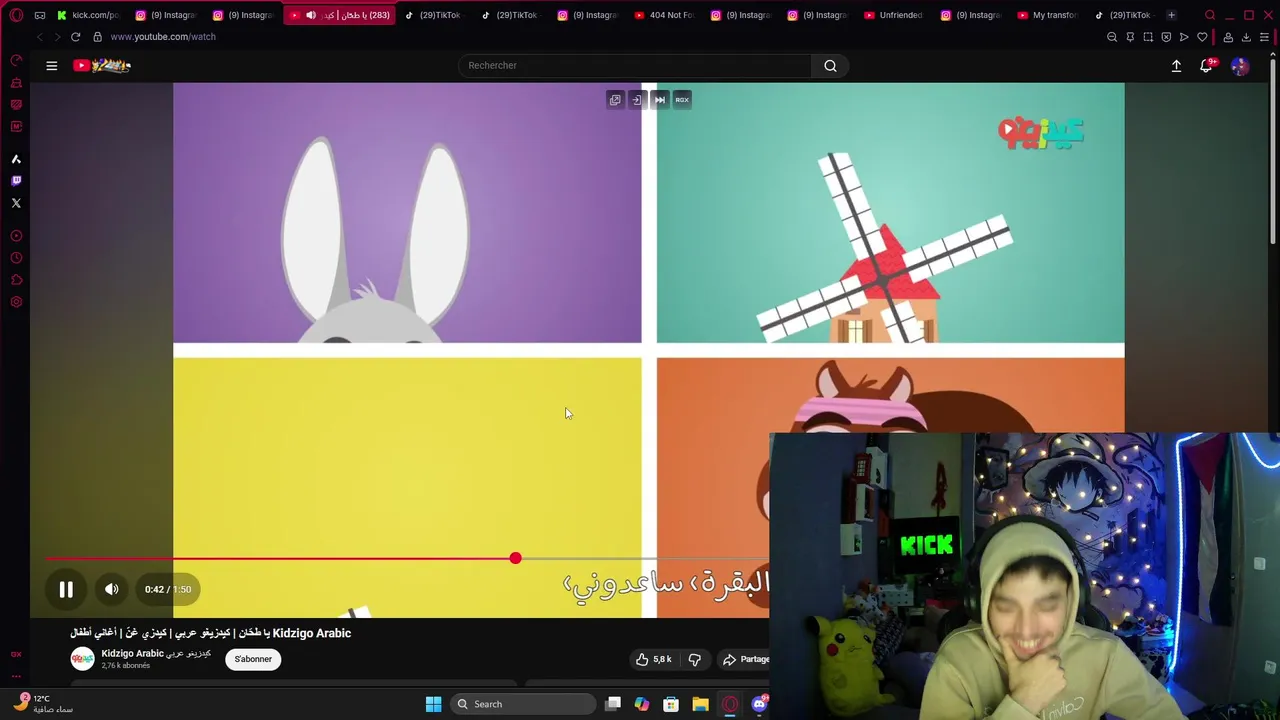Pause the playing video
Image resolution: width=1280 pixels, height=720 pixels.
click(66, 590)
